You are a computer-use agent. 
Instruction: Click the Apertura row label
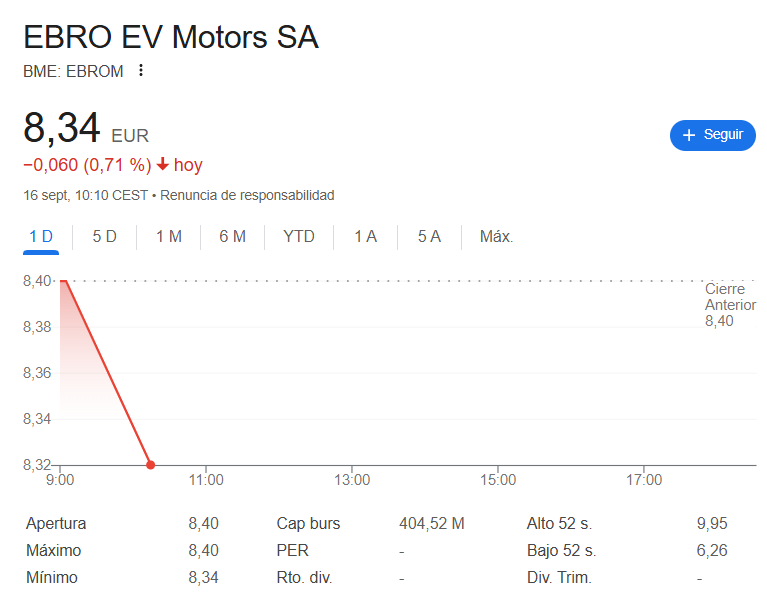[x=56, y=523]
